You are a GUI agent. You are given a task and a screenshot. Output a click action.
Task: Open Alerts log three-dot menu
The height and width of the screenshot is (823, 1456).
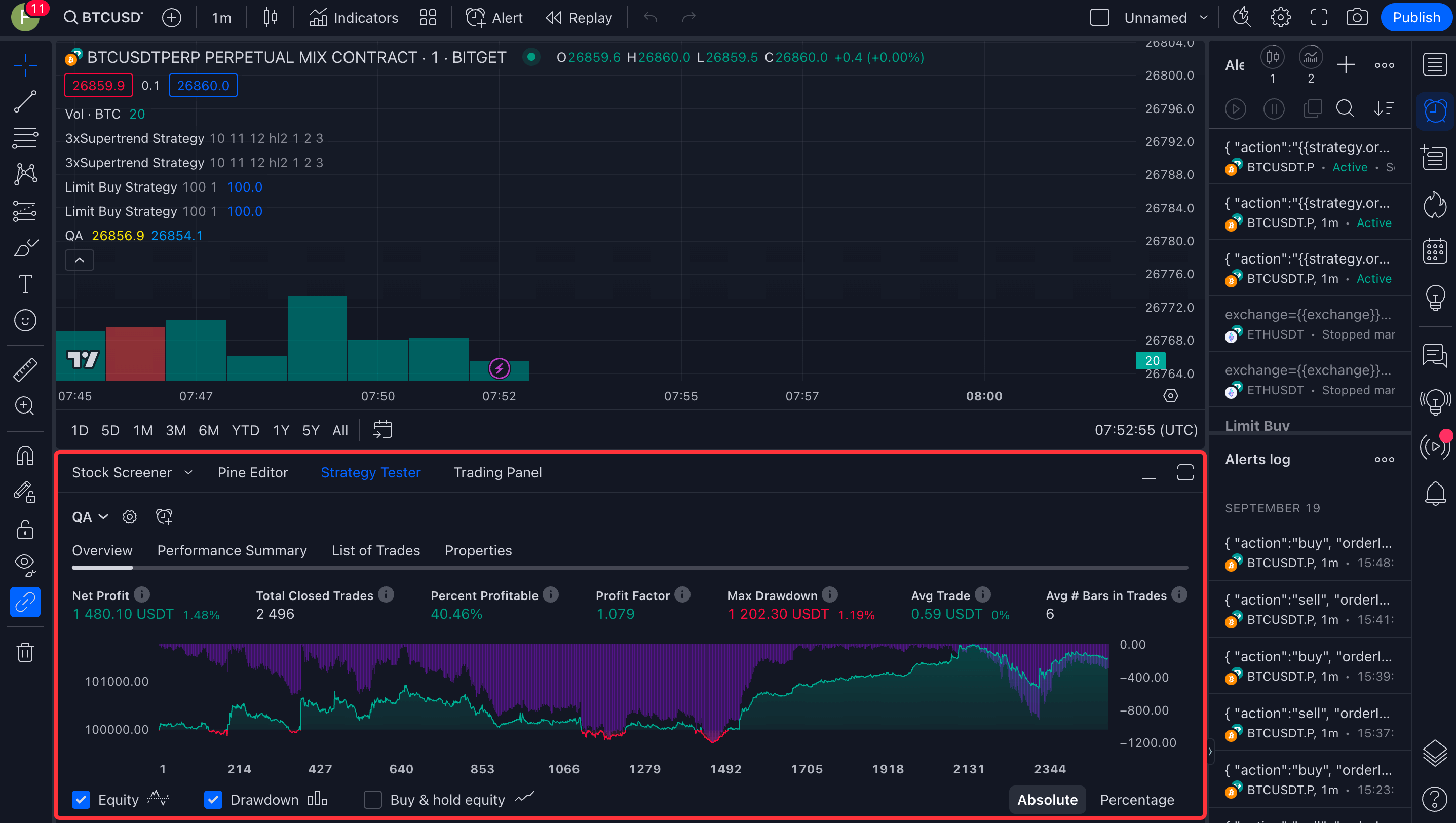1384,460
